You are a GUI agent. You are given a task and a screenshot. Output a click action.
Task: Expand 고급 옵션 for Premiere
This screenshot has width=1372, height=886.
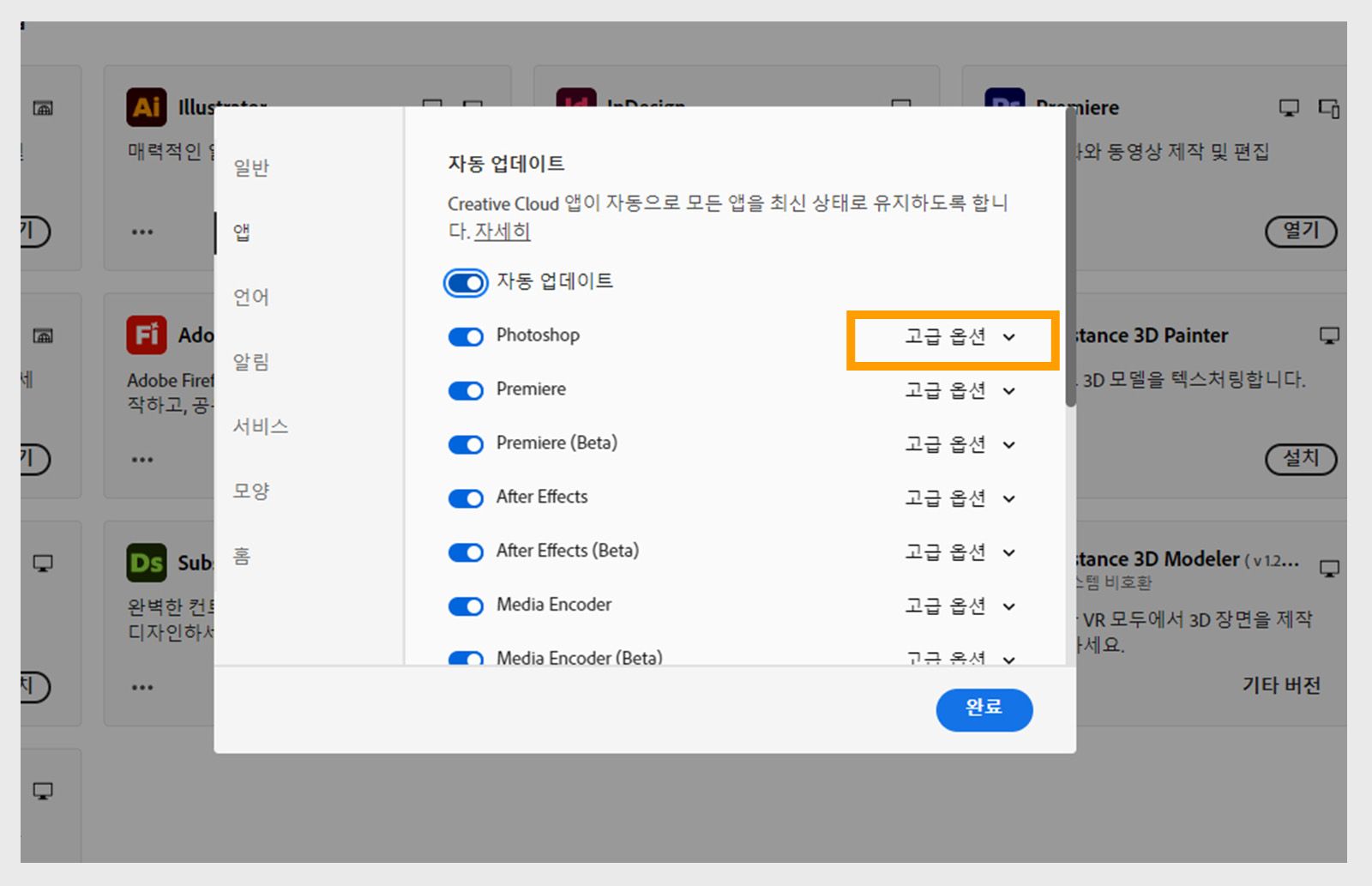pos(960,391)
